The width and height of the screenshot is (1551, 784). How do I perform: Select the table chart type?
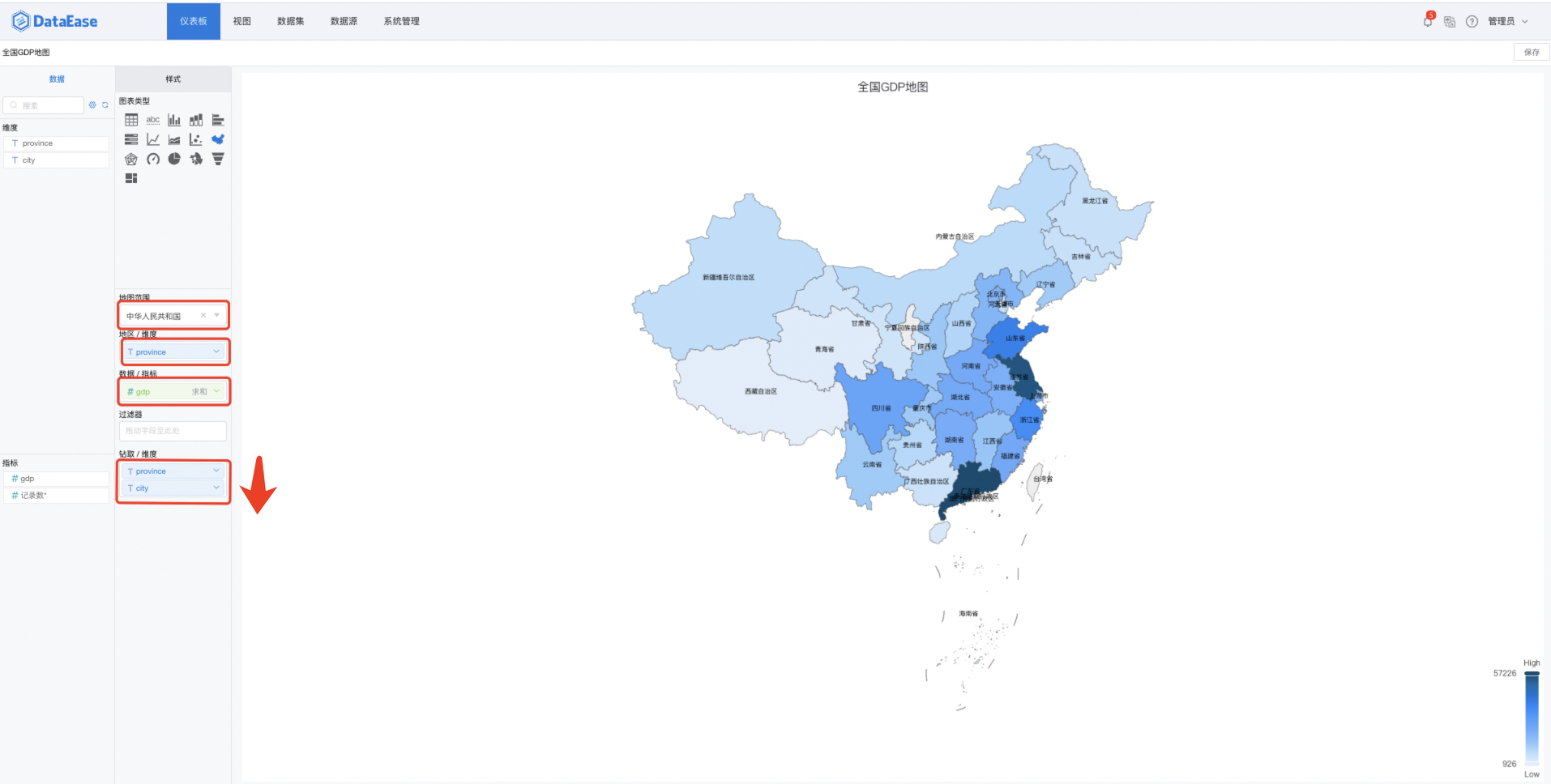131,119
